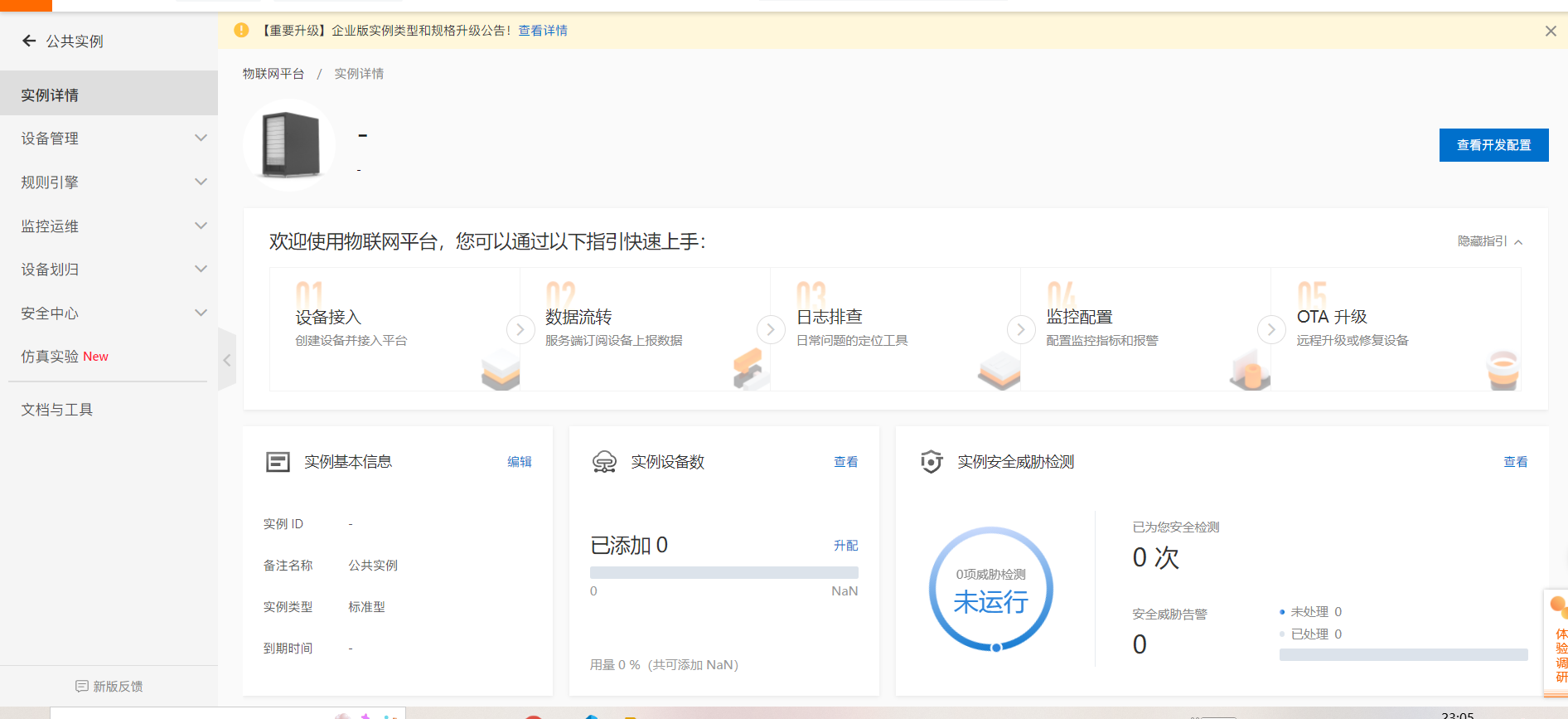Image resolution: width=1568 pixels, height=719 pixels.
Task: Click the 新版反馈 button
Action: (109, 686)
